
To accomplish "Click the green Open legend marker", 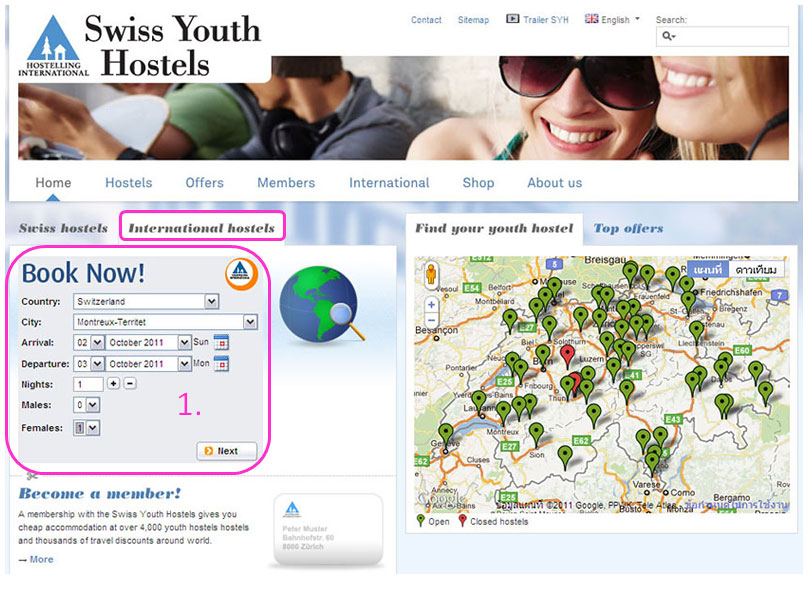I will click(420, 520).
